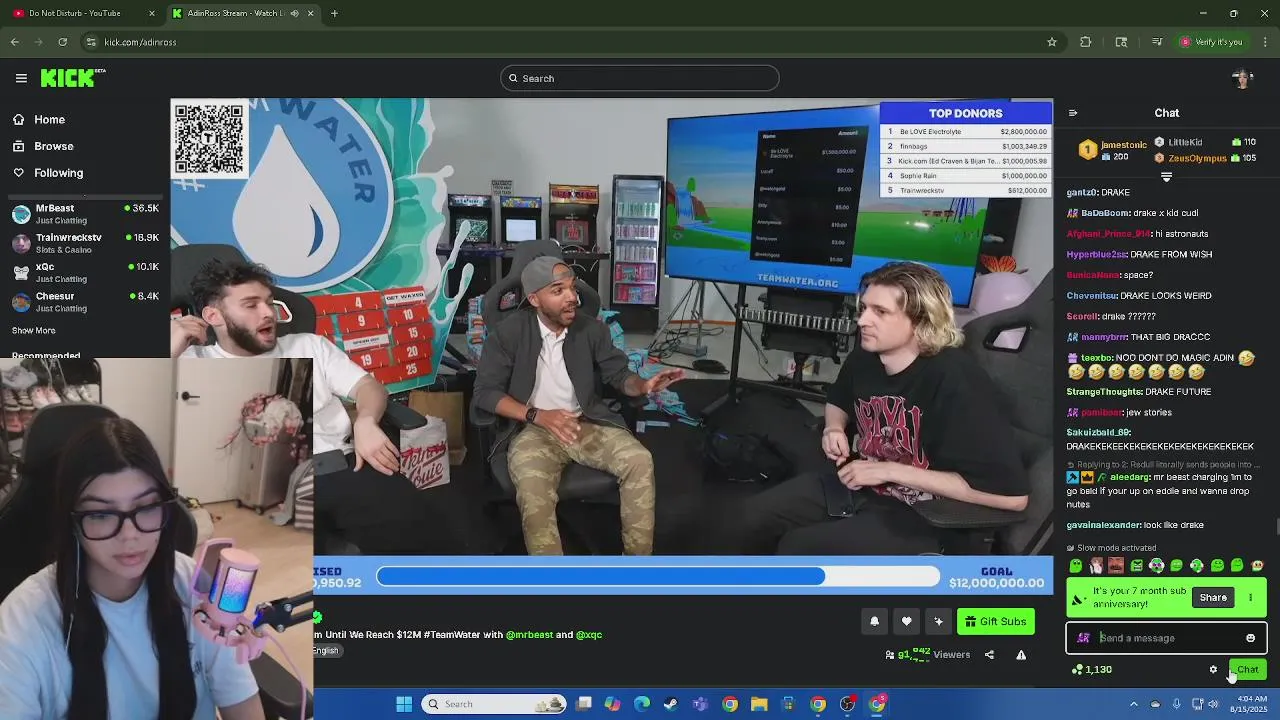Bookmark this page with star icon
The image size is (1280, 720).
click(x=1051, y=42)
